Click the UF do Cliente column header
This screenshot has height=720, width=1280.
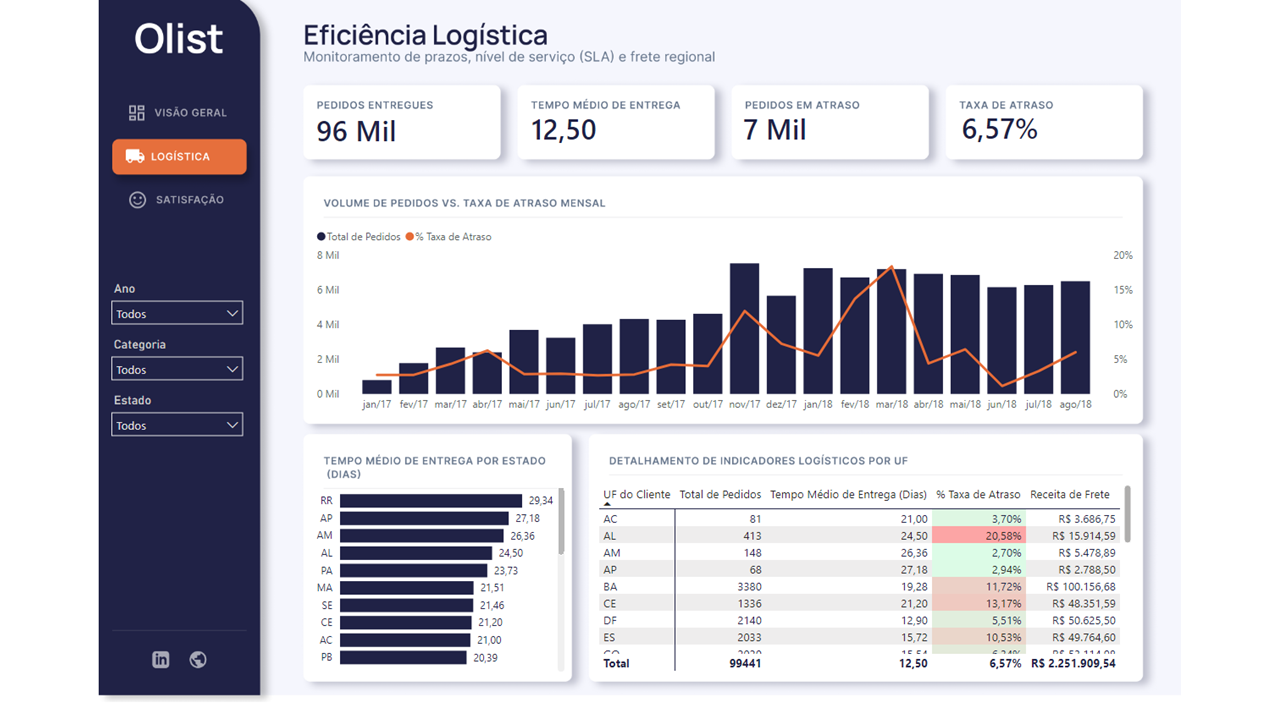pos(637,494)
